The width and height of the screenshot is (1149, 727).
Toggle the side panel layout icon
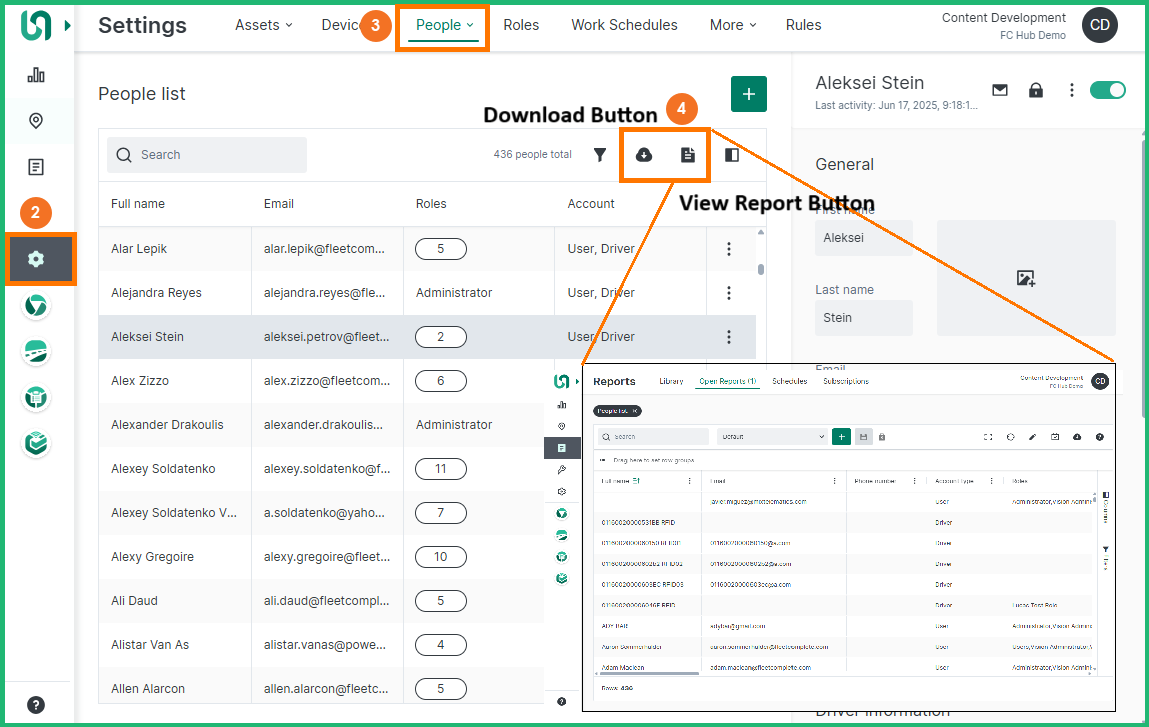click(x=732, y=155)
